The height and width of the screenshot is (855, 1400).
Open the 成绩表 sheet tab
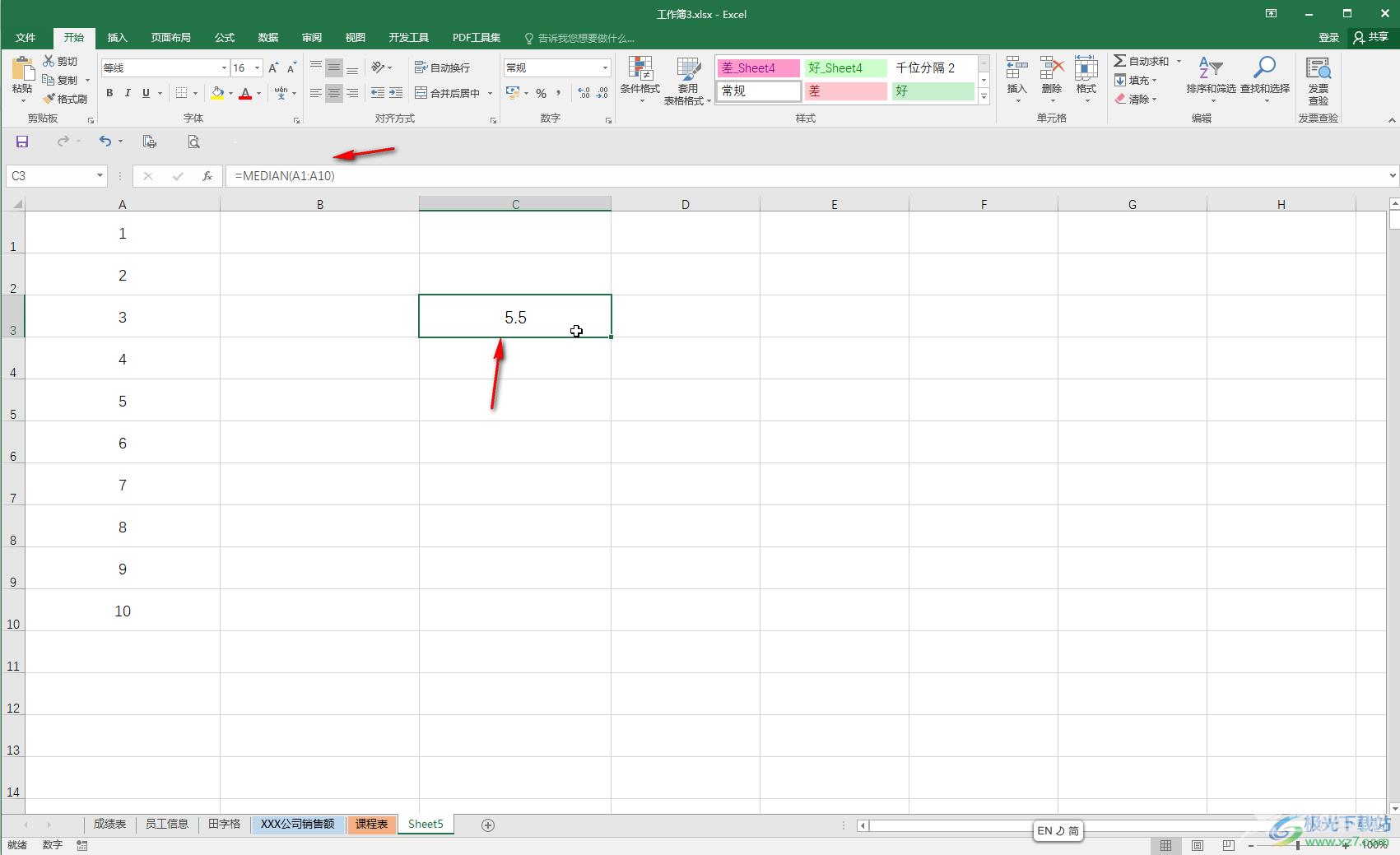pos(109,824)
